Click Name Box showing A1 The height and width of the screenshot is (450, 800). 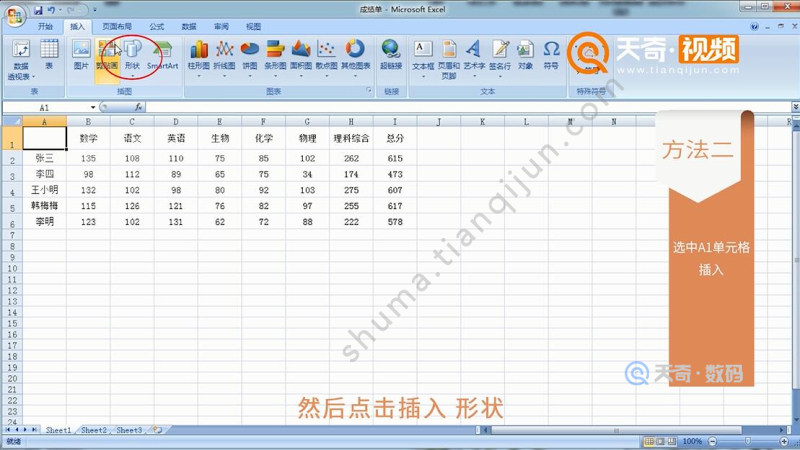(44, 107)
